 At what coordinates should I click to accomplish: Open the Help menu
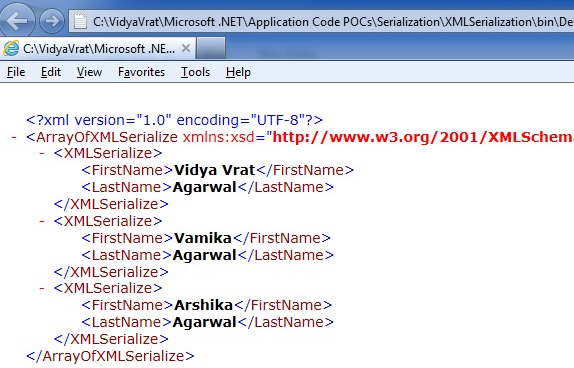238,72
